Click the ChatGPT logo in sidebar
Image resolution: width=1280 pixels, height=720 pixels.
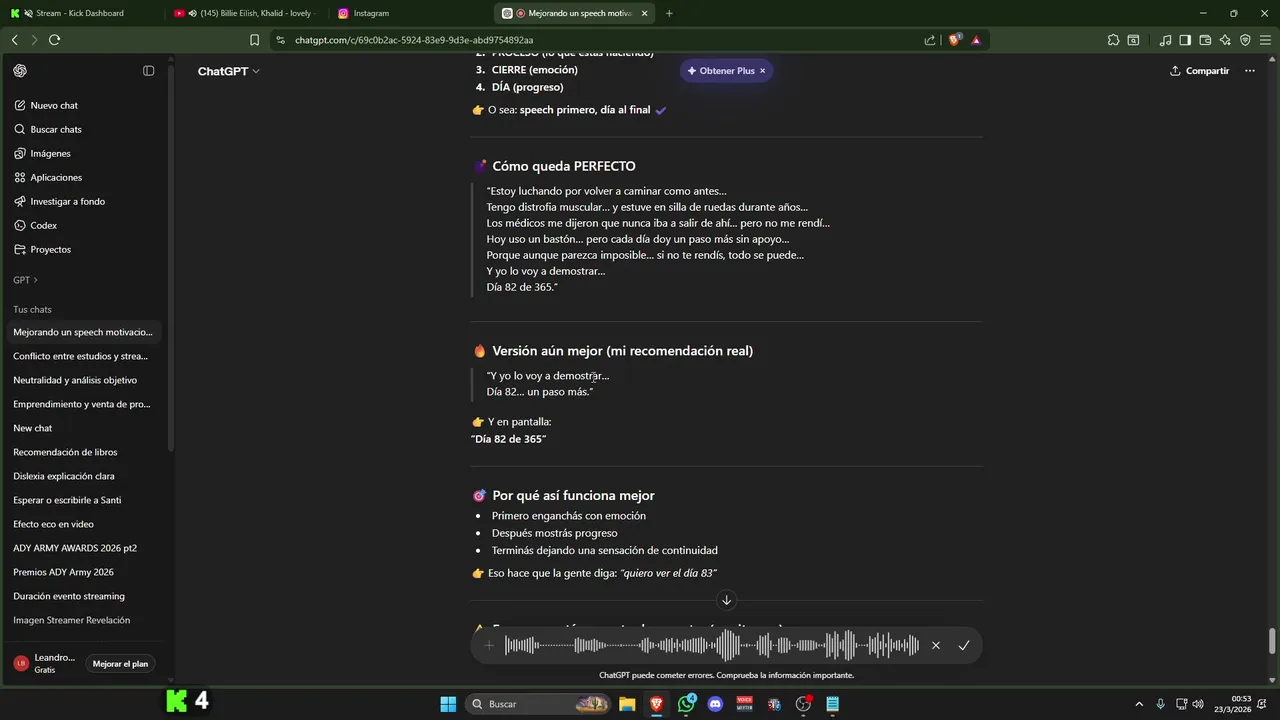[x=20, y=71]
